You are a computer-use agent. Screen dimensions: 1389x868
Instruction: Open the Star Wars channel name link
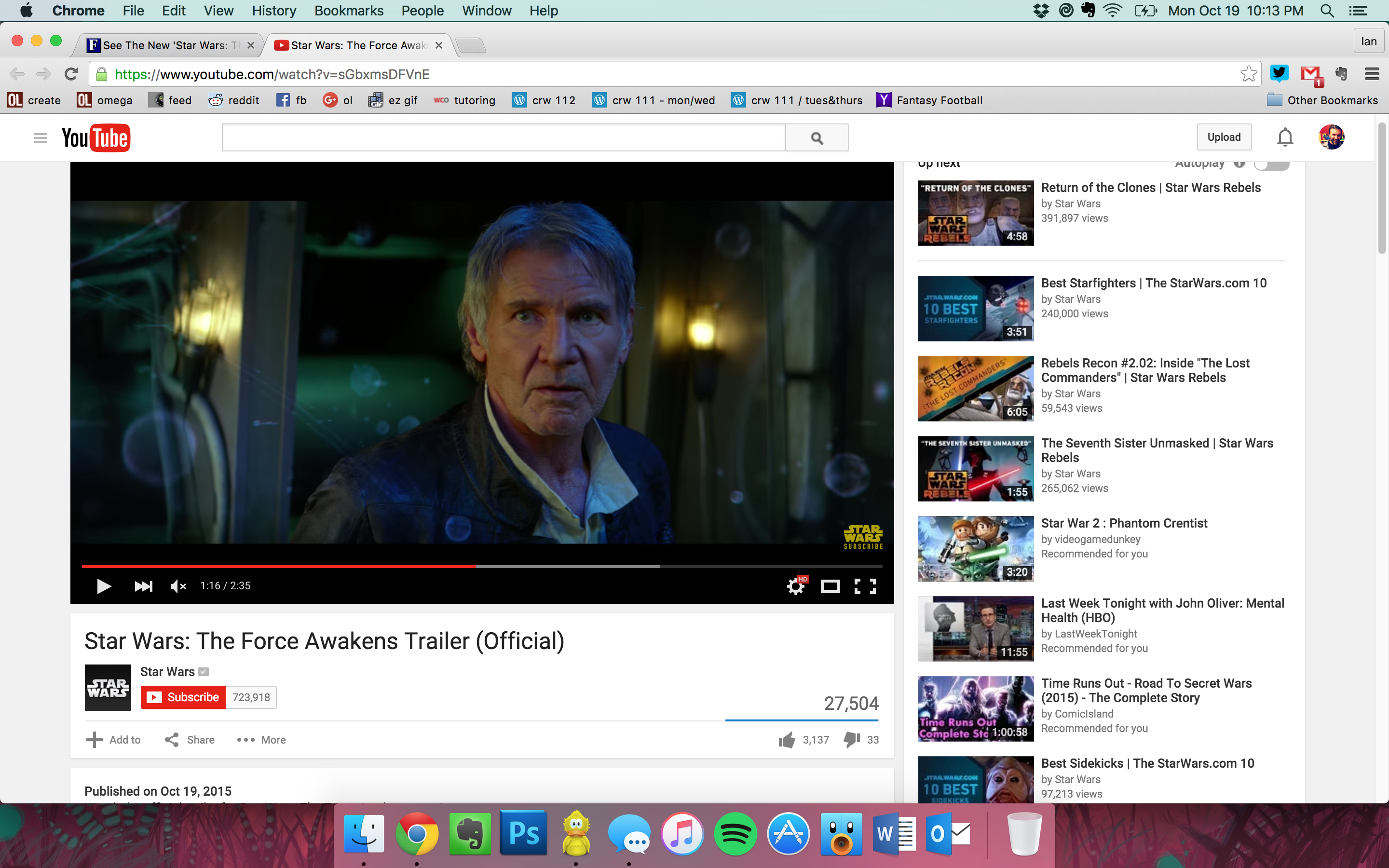[167, 672]
